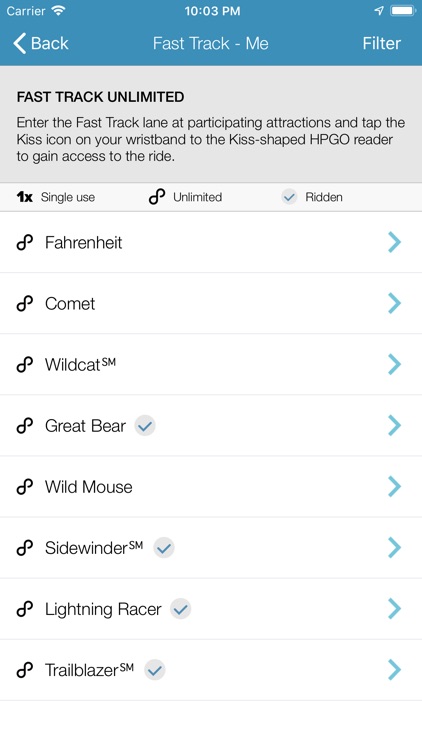The width and height of the screenshot is (422, 750).
Task: Select the Comet ride row
Action: point(211,304)
